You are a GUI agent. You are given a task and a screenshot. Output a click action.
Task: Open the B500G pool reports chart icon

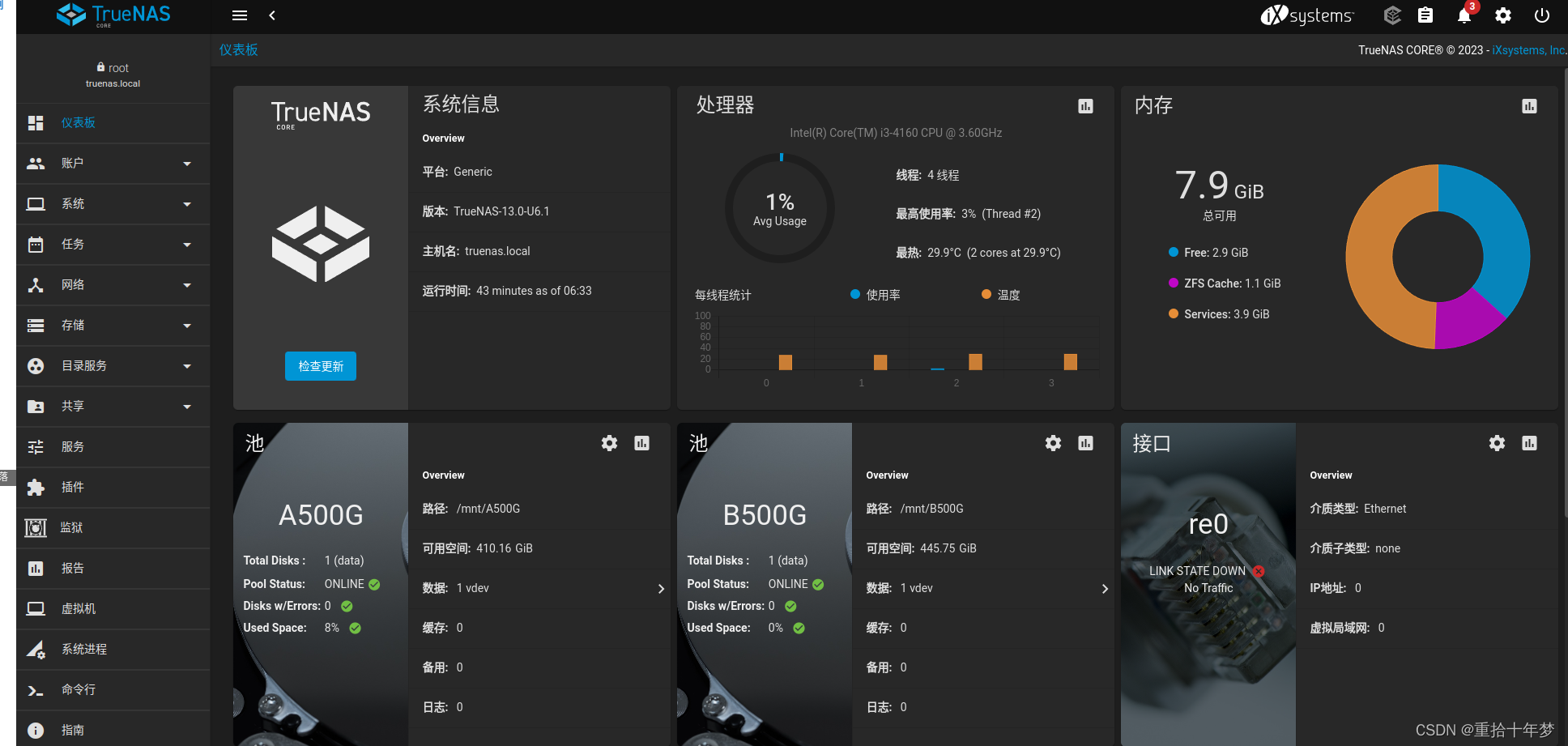(x=1085, y=443)
